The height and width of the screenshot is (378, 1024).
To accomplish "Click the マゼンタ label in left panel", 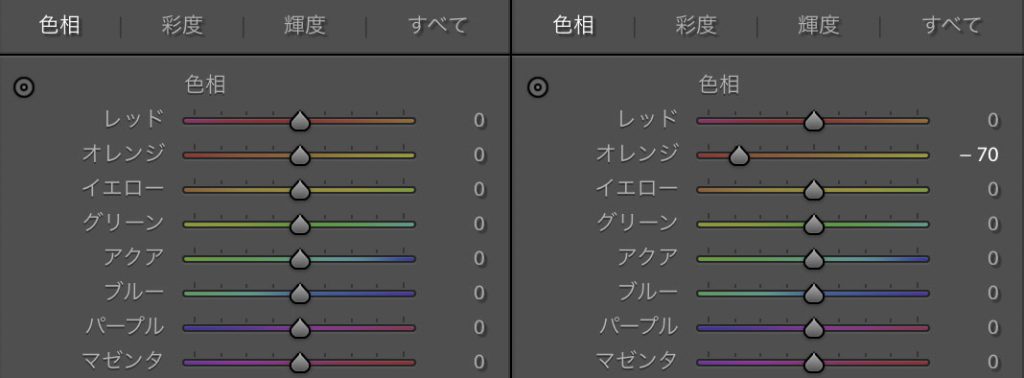I will 123,361.
